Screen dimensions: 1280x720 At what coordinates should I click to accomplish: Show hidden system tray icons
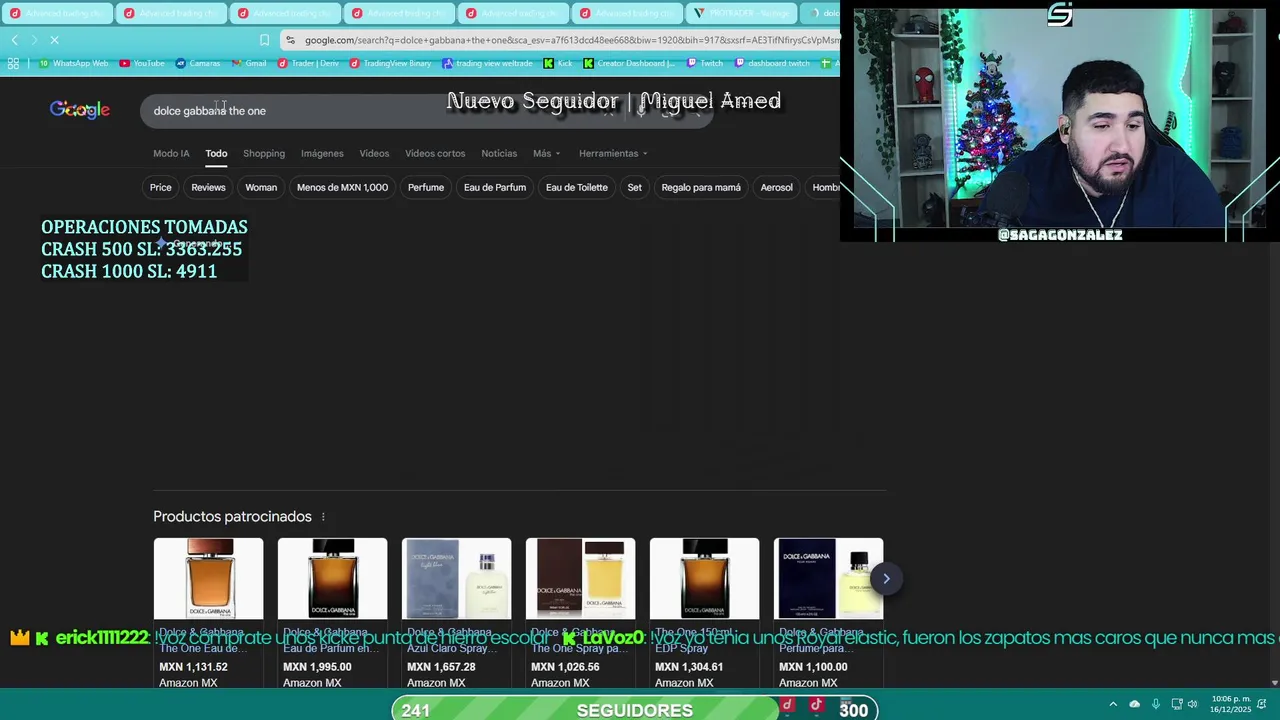pyautogui.click(x=1113, y=704)
